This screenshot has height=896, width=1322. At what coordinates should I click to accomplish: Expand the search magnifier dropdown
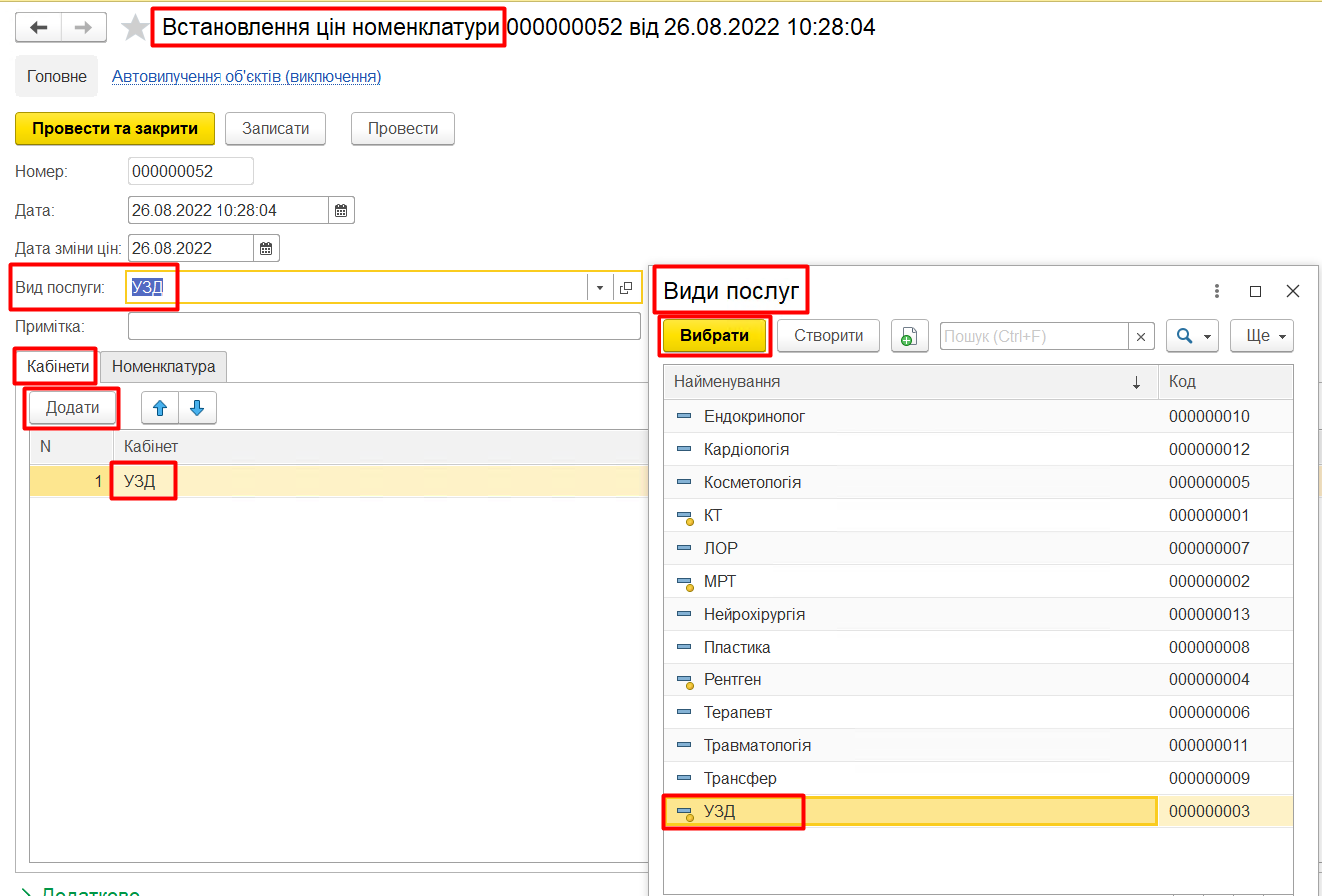pyautogui.click(x=1192, y=336)
